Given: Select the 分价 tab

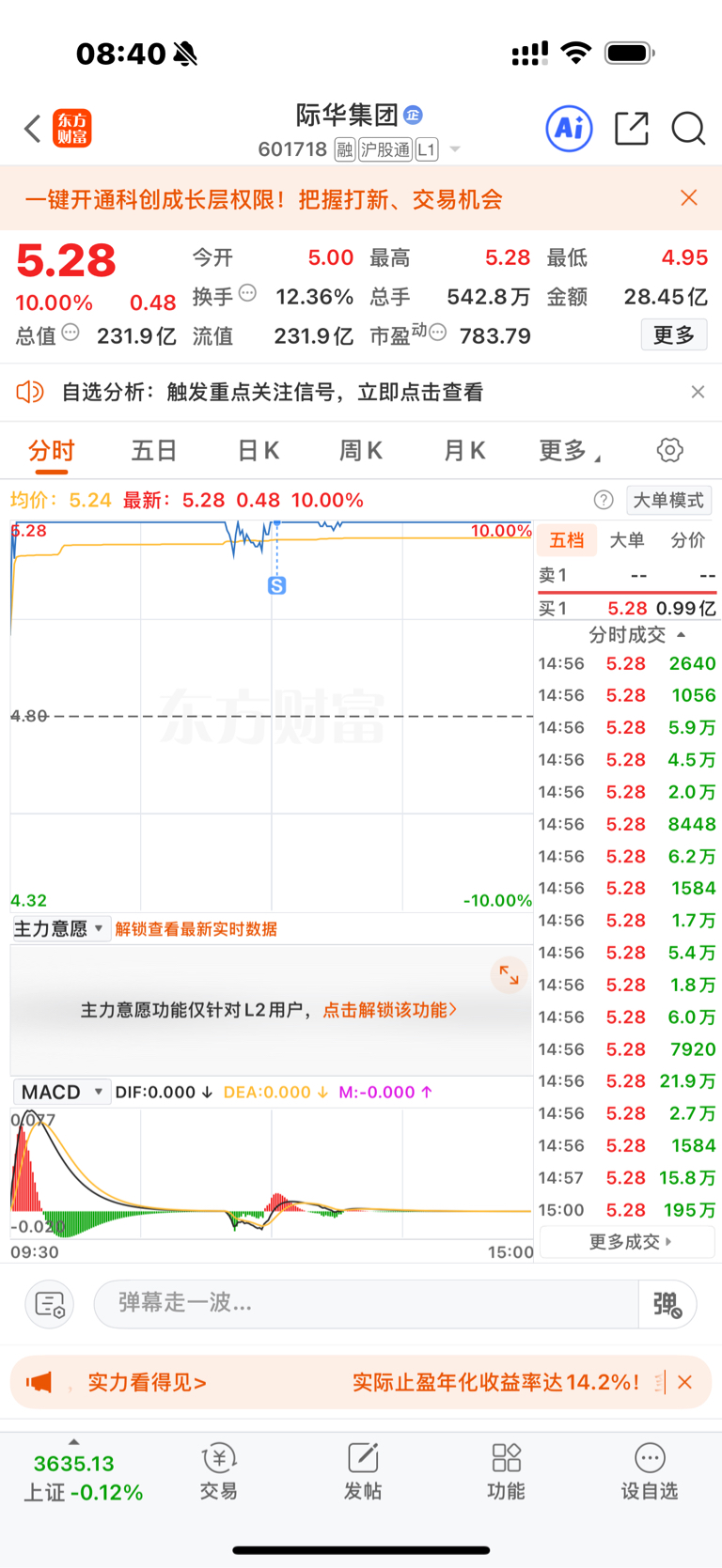Looking at the screenshot, I should (x=687, y=540).
